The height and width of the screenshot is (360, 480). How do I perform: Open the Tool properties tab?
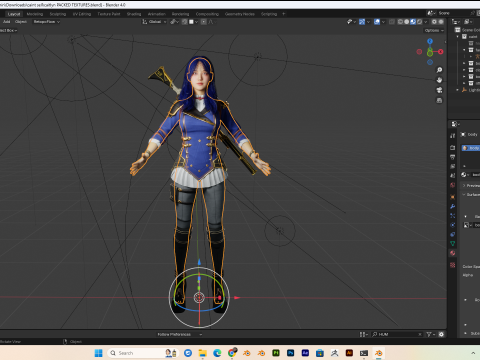point(453,136)
